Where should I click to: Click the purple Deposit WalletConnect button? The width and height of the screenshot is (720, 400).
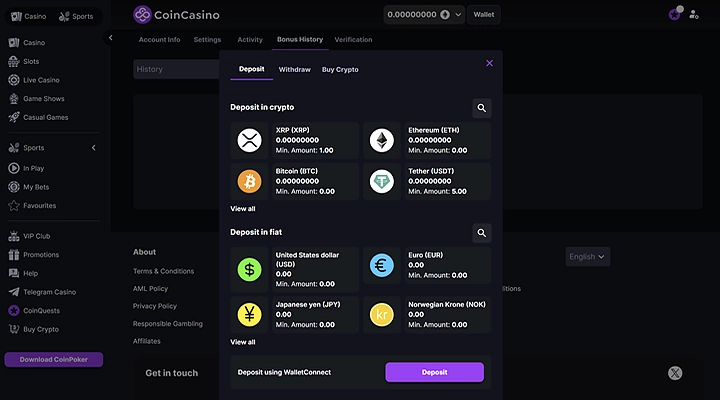point(434,372)
